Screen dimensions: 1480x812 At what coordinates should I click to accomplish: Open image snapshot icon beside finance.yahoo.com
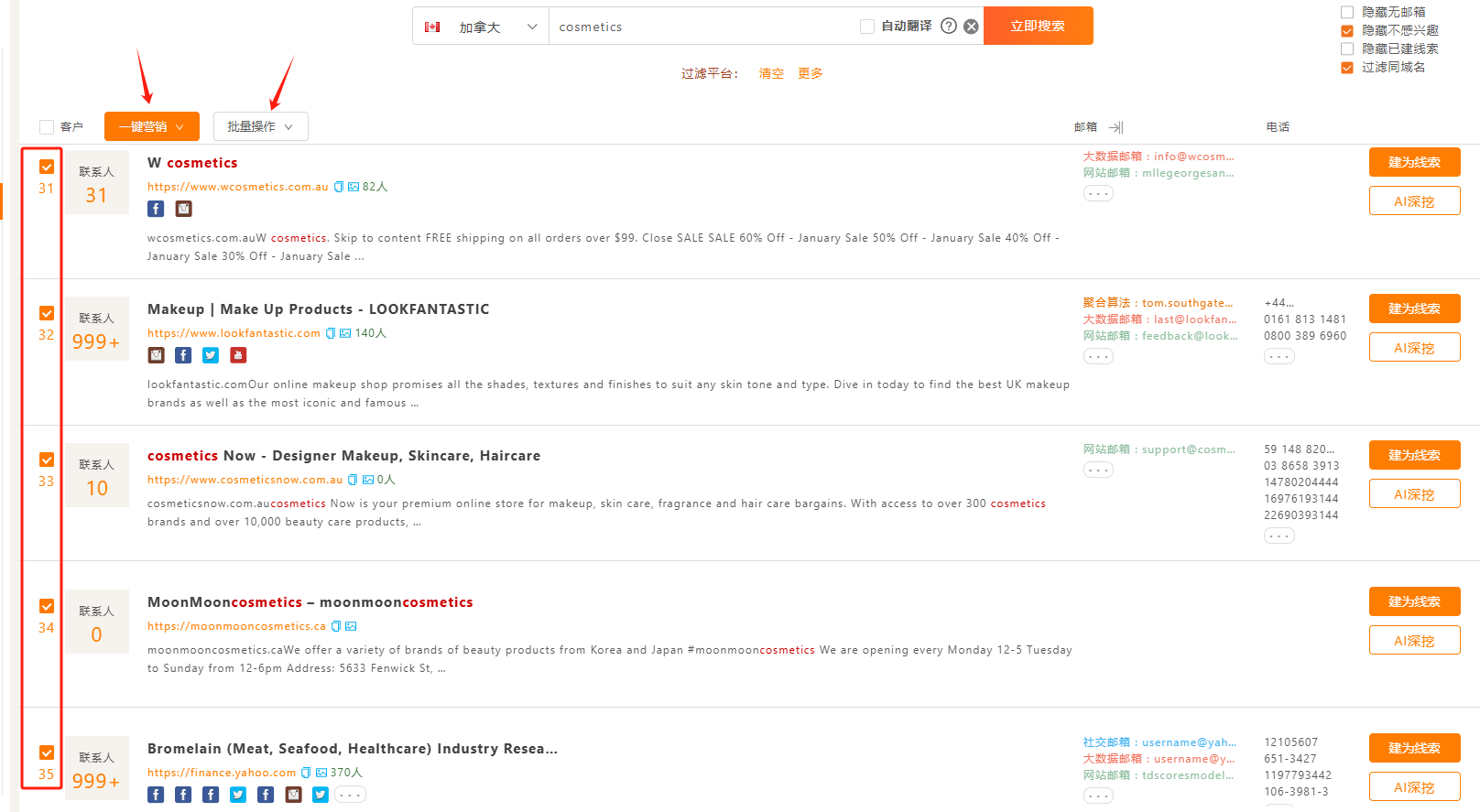[x=321, y=773]
